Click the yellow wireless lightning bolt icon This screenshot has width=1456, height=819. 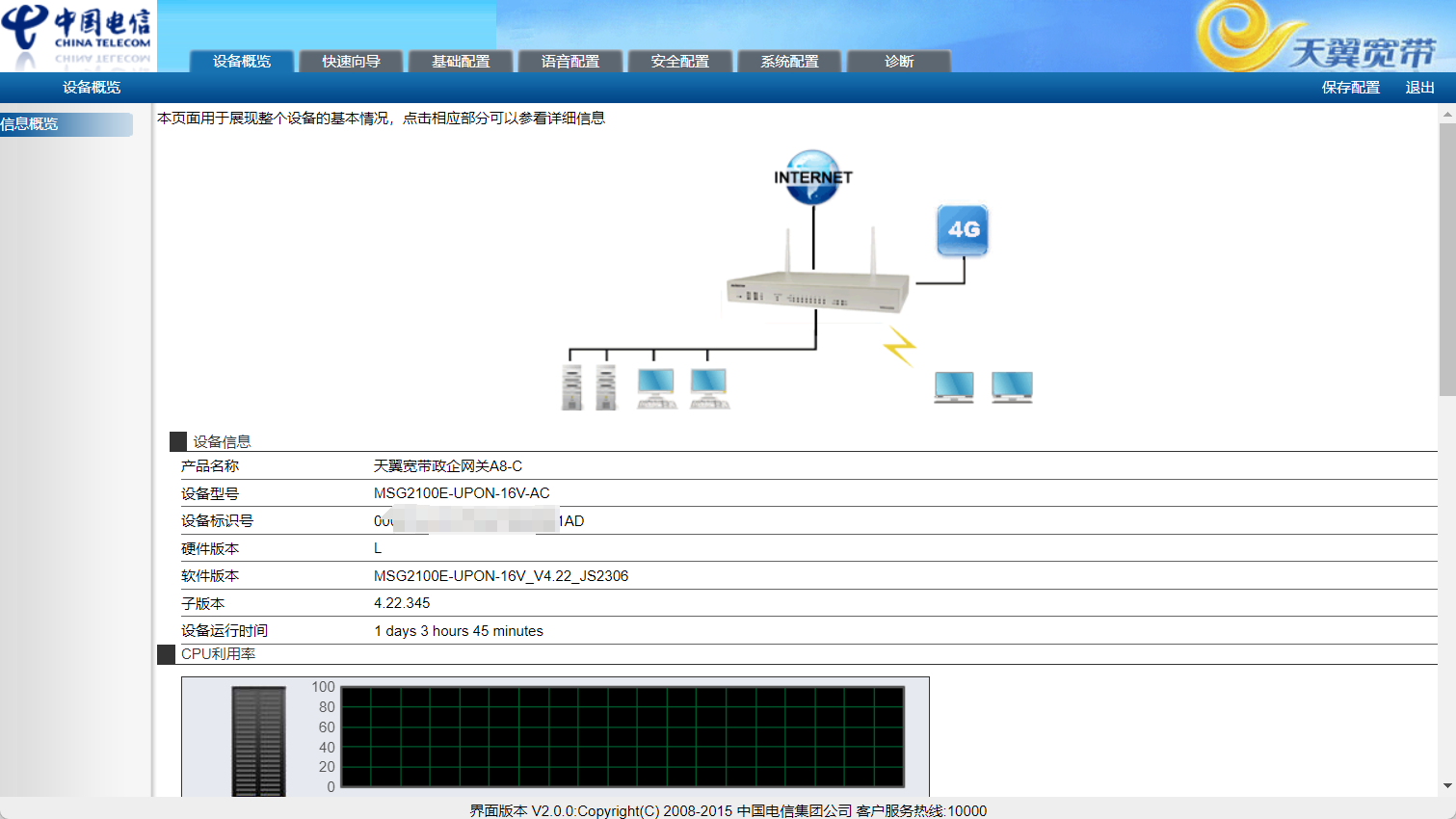pos(900,346)
